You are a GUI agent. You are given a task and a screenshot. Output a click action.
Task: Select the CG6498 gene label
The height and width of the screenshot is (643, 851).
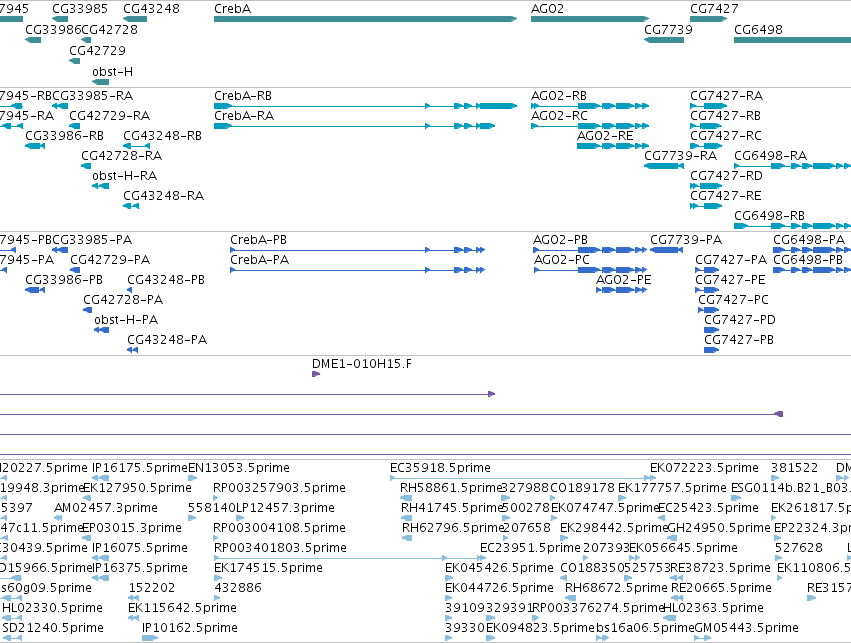coord(758,29)
